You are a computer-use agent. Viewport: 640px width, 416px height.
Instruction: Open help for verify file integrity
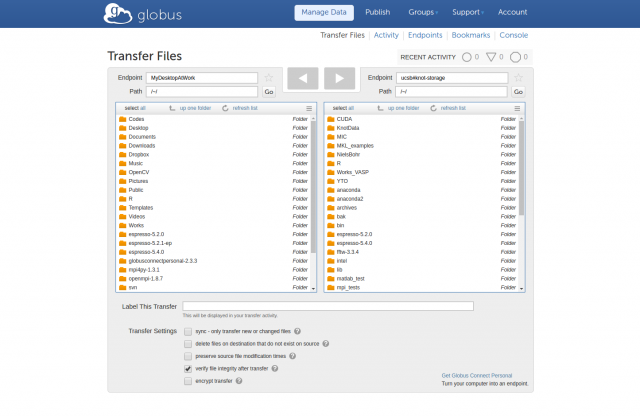click(x=275, y=368)
